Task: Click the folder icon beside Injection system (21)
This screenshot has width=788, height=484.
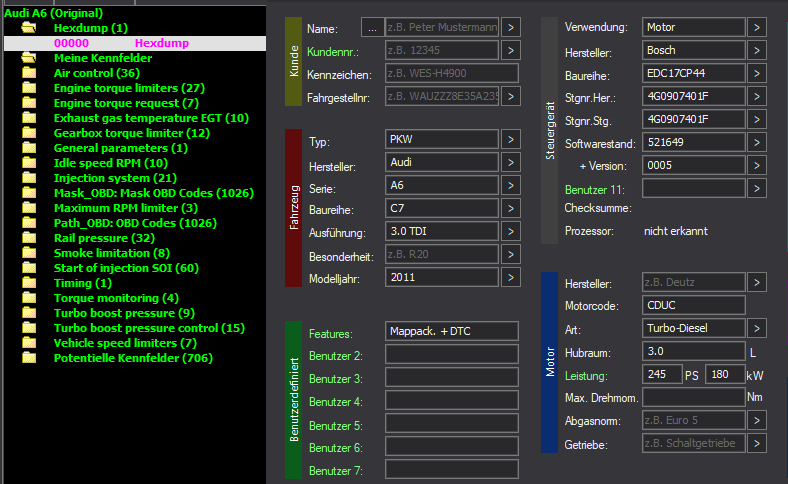Action: pos(29,178)
